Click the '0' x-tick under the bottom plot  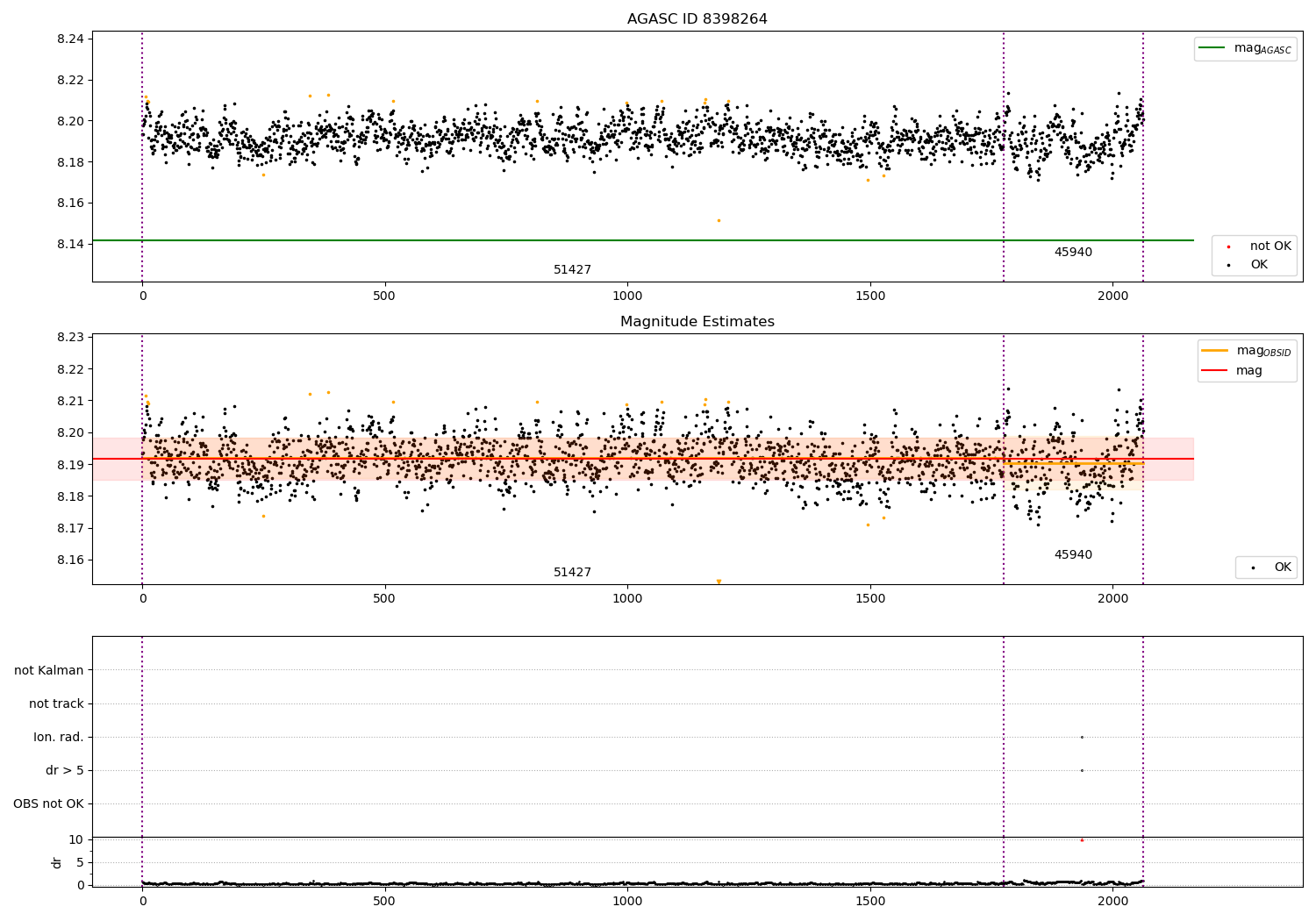coord(142,901)
